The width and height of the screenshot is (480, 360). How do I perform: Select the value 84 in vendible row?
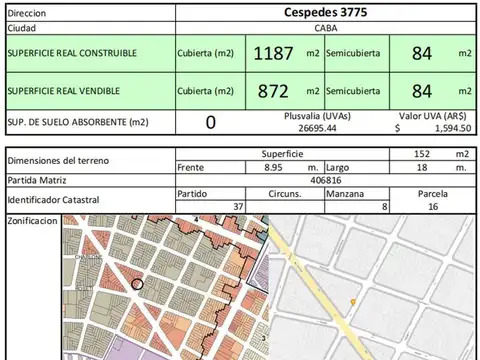point(422,91)
